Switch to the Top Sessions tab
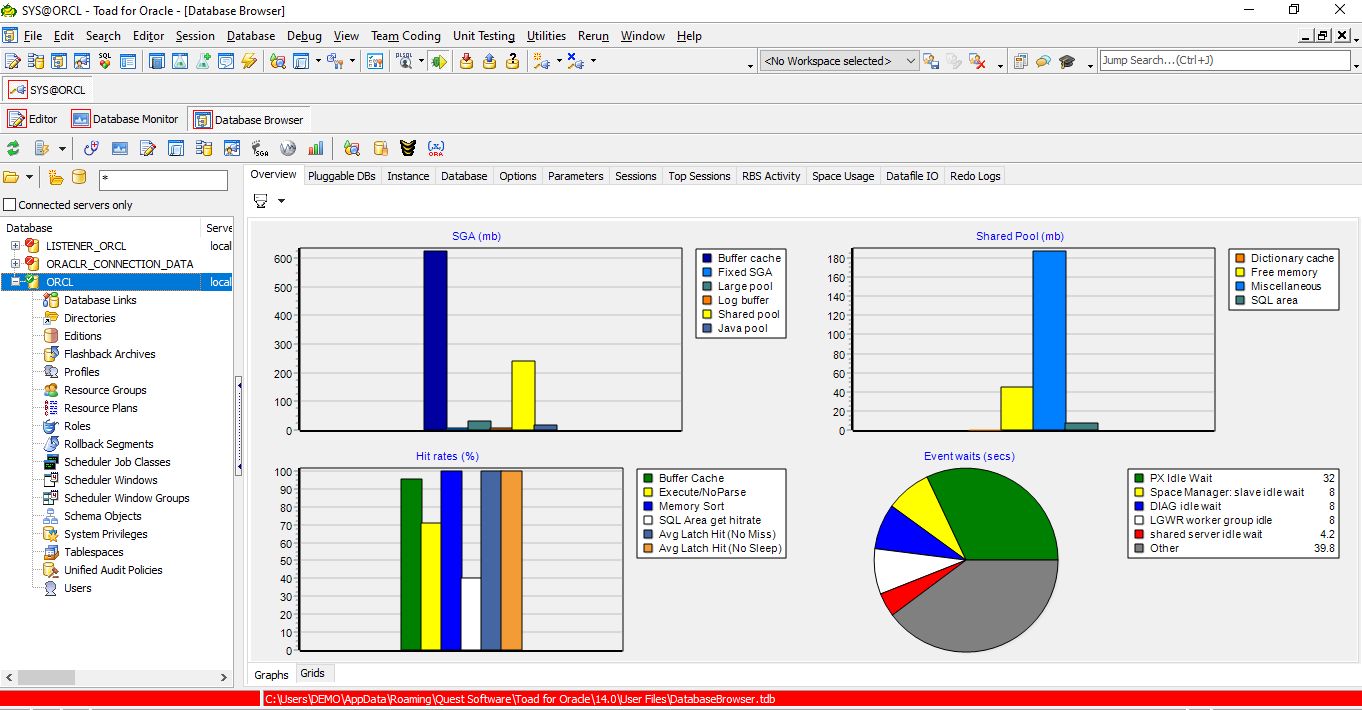Screen dimensions: 1362x710 [x=699, y=176]
